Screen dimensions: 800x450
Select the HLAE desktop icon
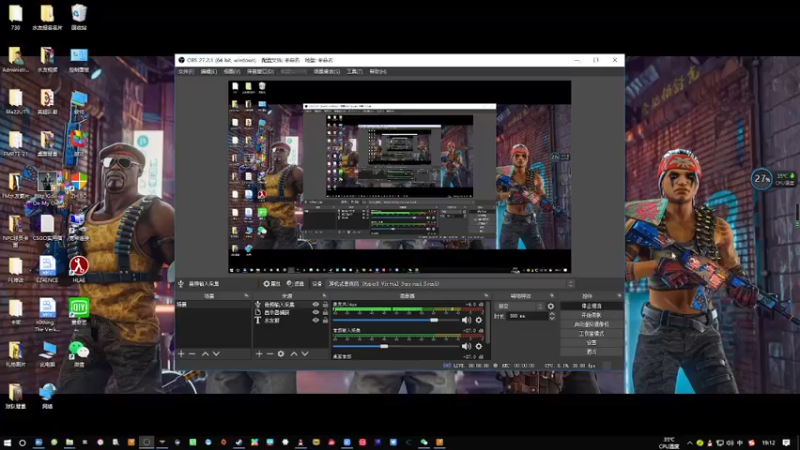coord(79,269)
